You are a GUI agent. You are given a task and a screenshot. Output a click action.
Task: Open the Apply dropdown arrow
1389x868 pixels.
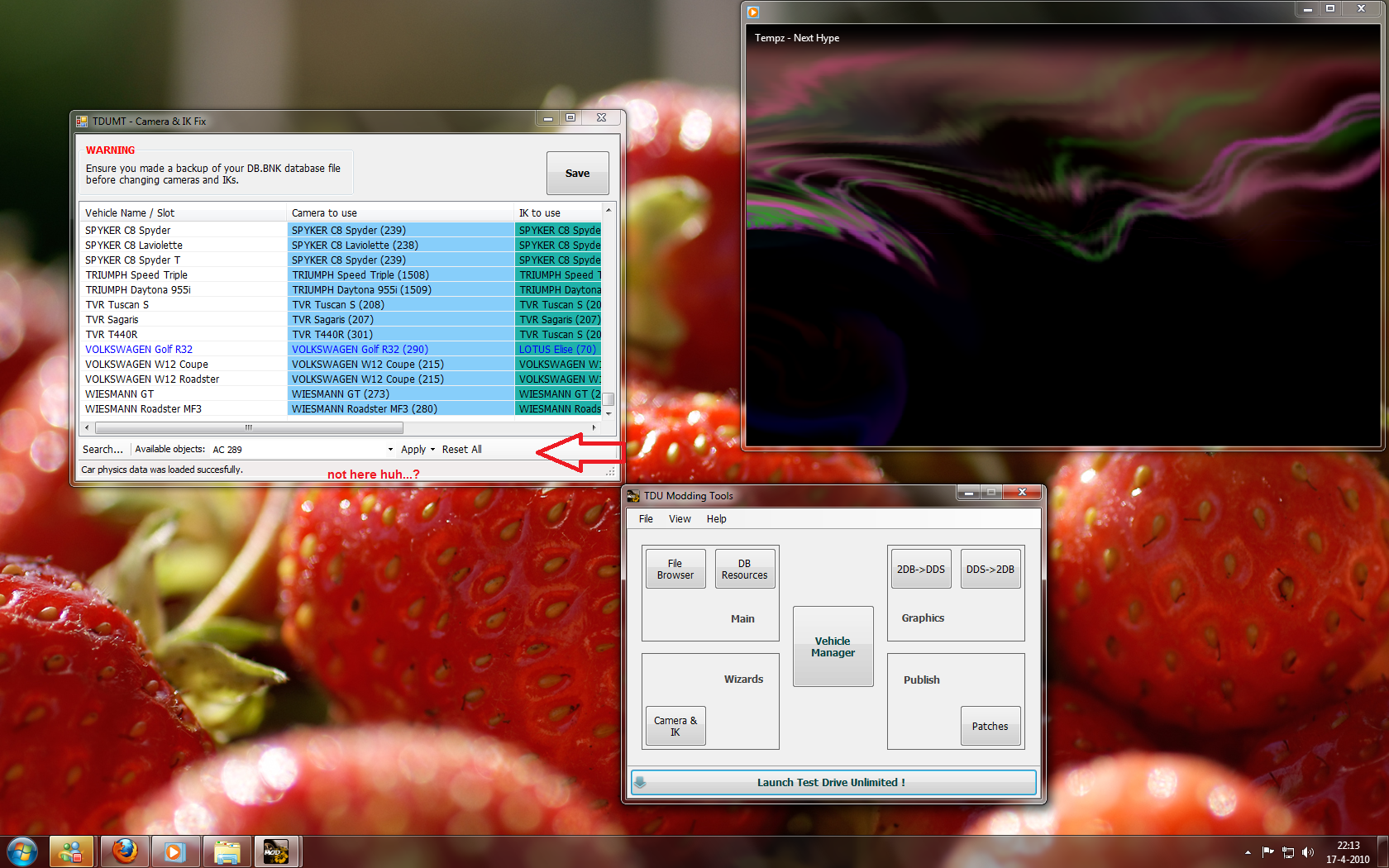coord(432,450)
